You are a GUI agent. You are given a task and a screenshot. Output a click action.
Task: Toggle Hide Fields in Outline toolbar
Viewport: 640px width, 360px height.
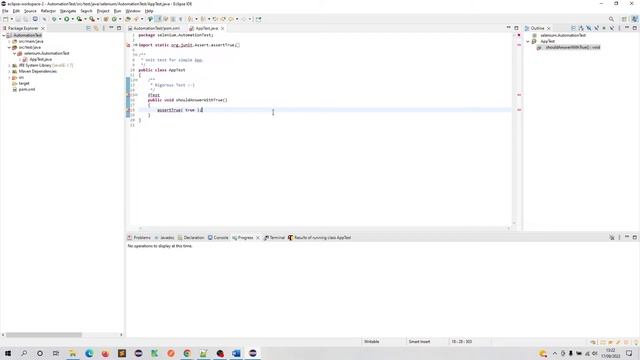pos(589,28)
